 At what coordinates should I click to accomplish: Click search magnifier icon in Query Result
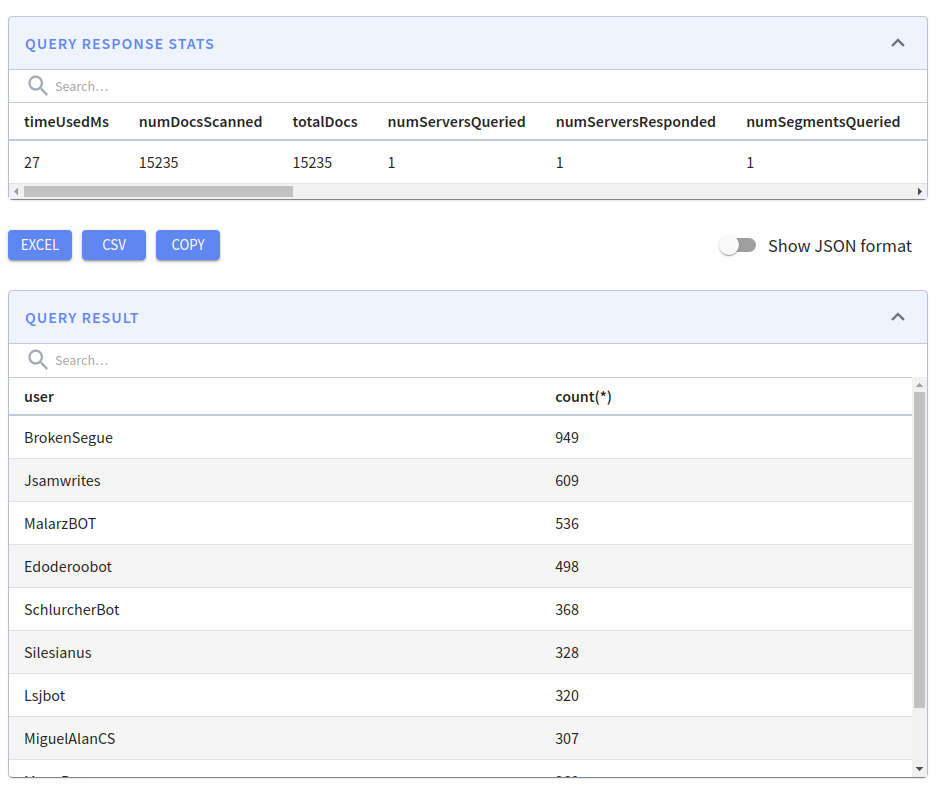point(38,360)
